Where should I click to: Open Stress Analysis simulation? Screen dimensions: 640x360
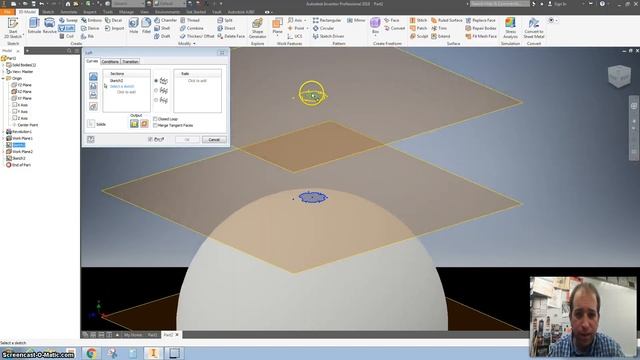(x=510, y=28)
